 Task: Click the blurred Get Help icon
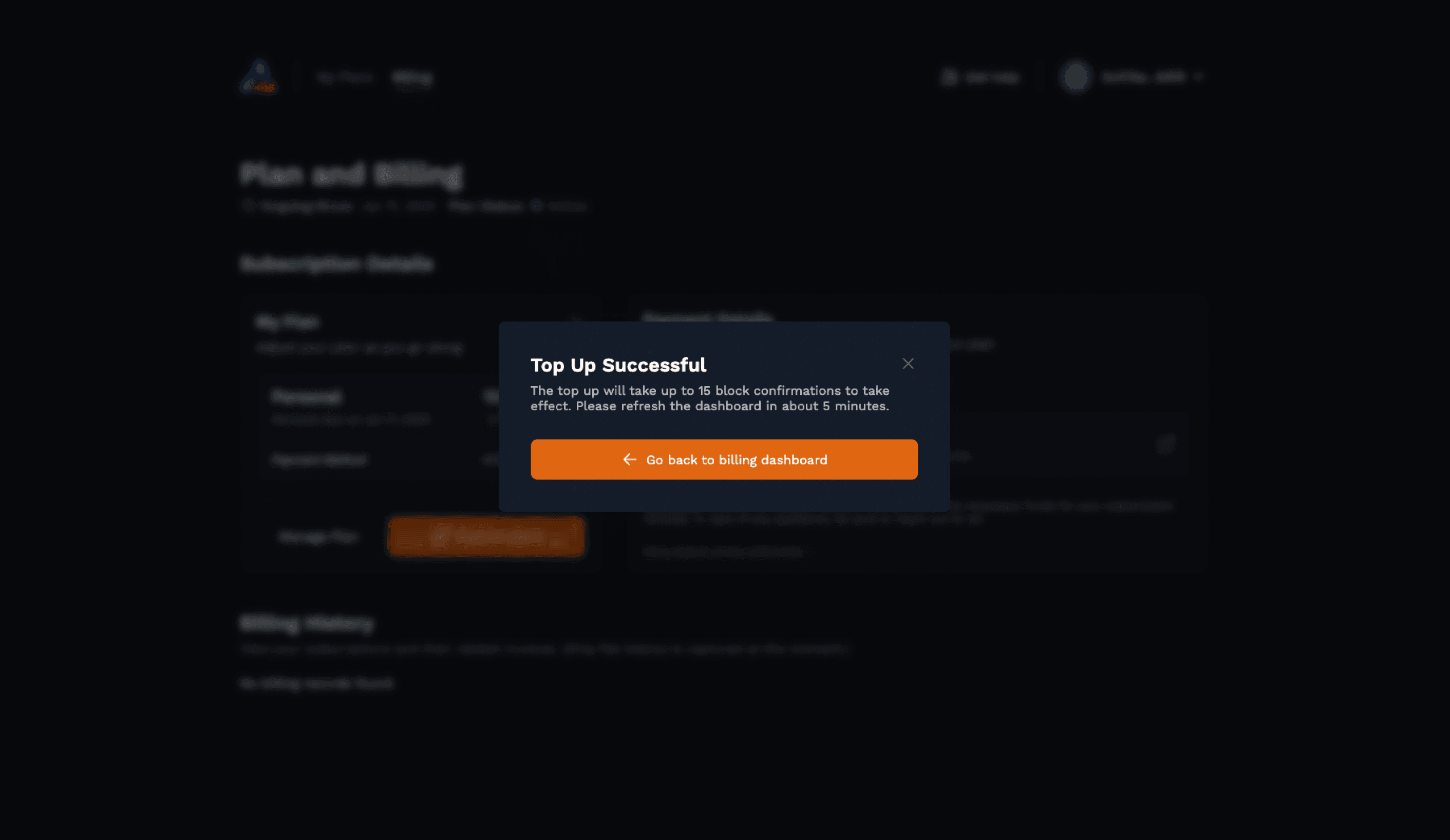click(949, 77)
